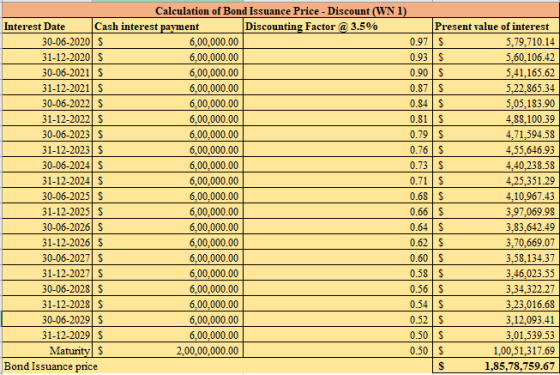Select the date cell 30-06-2022
This screenshot has width=560, height=375.
pyautogui.click(x=47, y=103)
